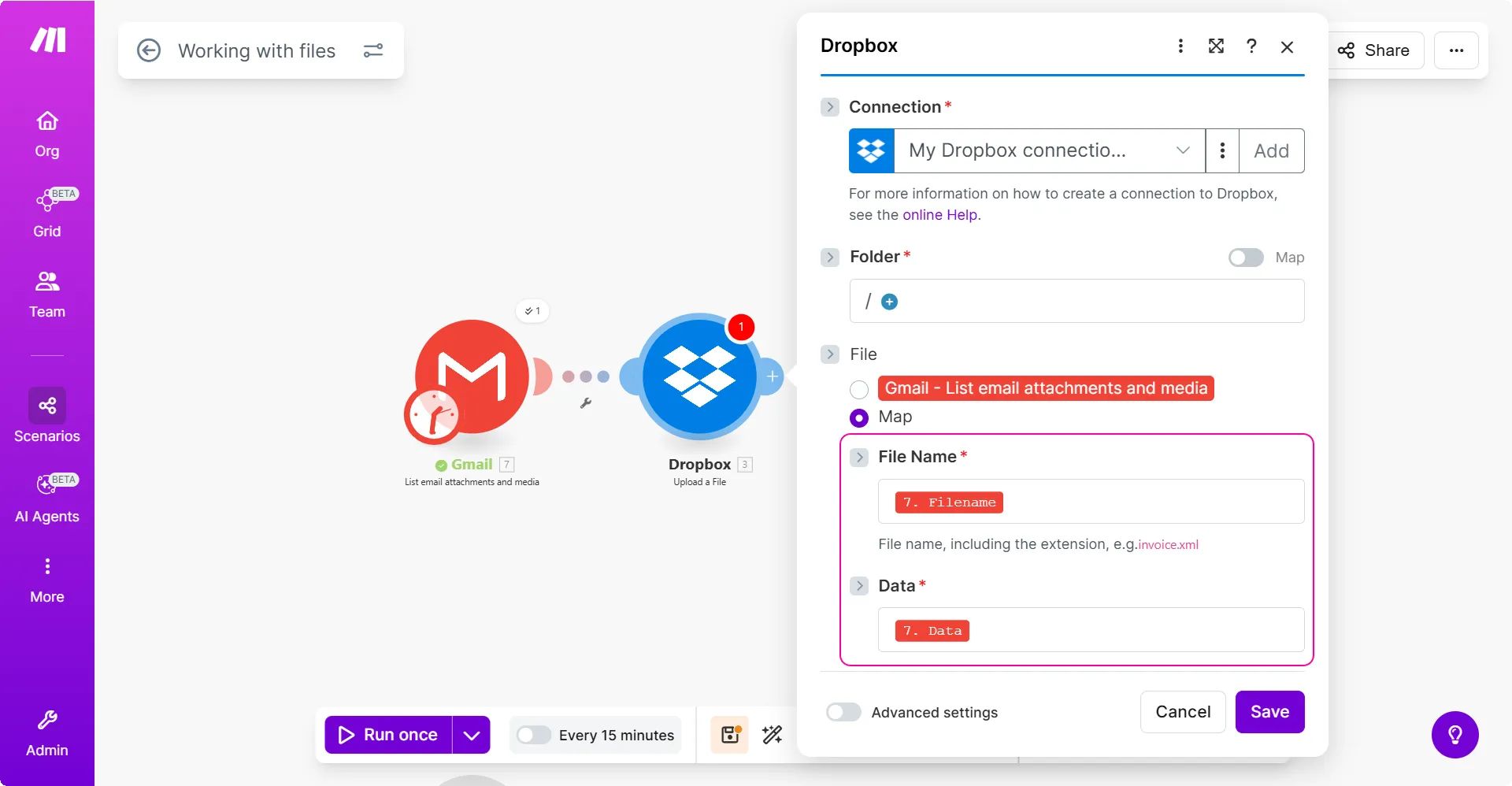Open the Gmail operations check bubble
The image size is (1512, 786).
point(533,311)
